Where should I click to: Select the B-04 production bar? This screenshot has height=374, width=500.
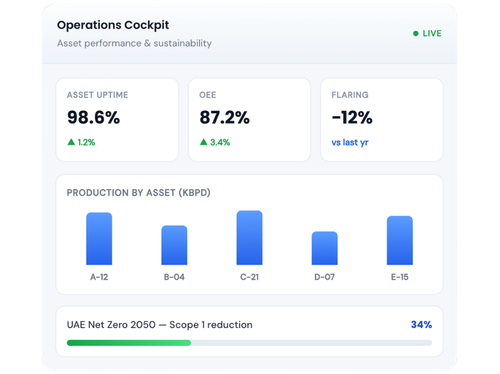tap(174, 245)
